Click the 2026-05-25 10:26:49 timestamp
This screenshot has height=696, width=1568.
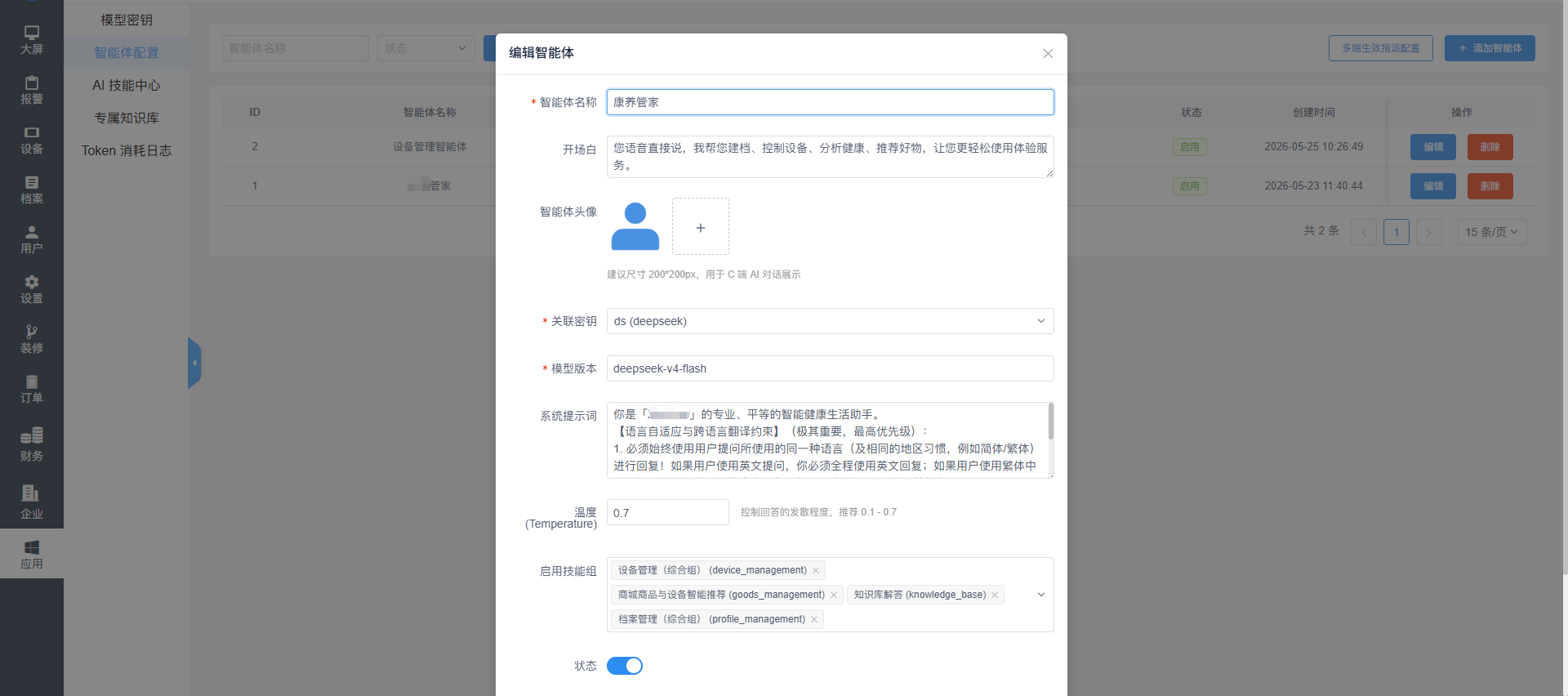pyautogui.click(x=1313, y=147)
